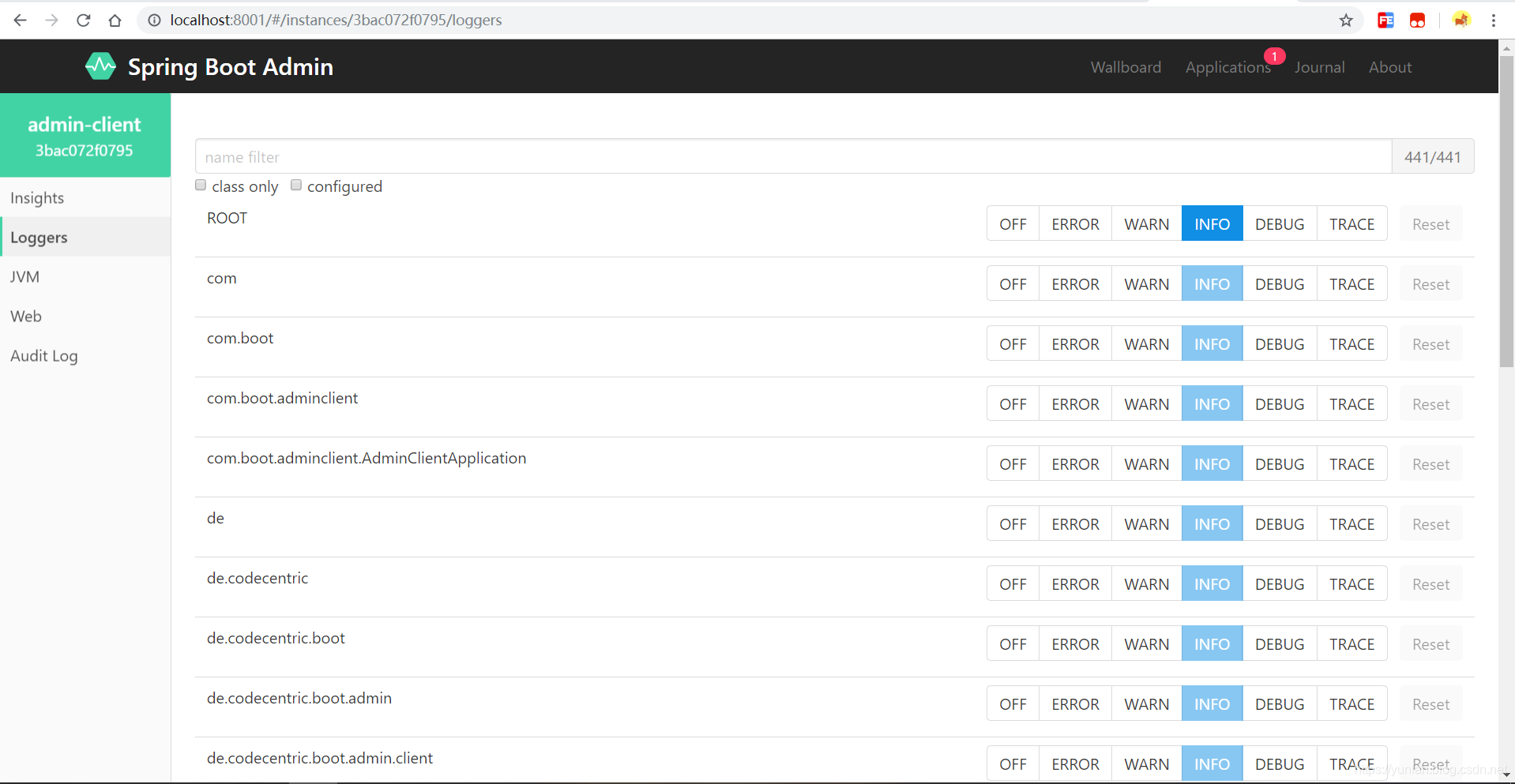The image size is (1515, 784).
Task: Click the browser address bar URL
Action: pyautogui.click(x=336, y=20)
